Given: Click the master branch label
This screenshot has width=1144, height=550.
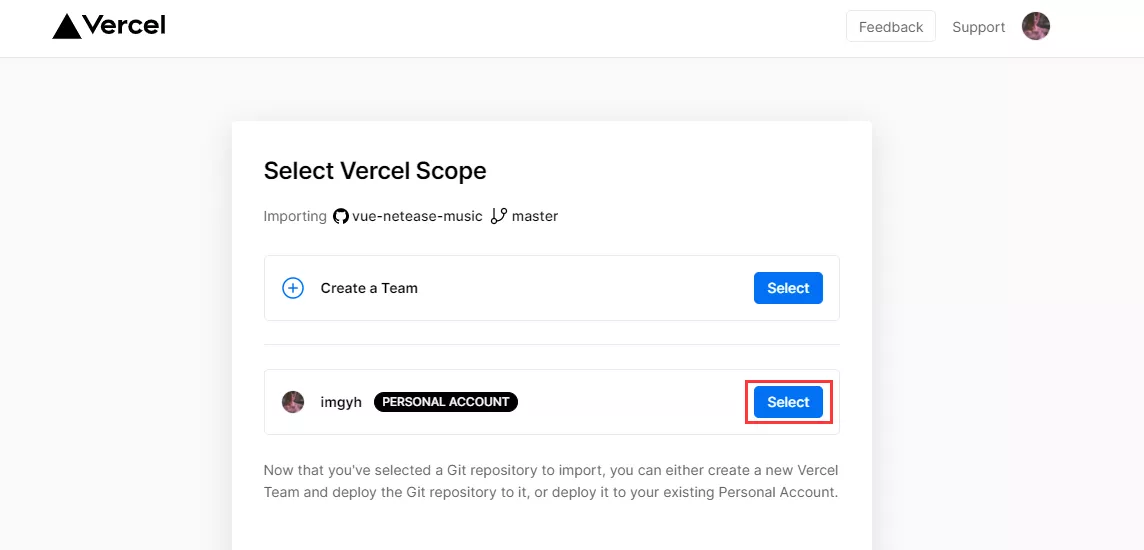Looking at the screenshot, I should pyautogui.click(x=535, y=217).
